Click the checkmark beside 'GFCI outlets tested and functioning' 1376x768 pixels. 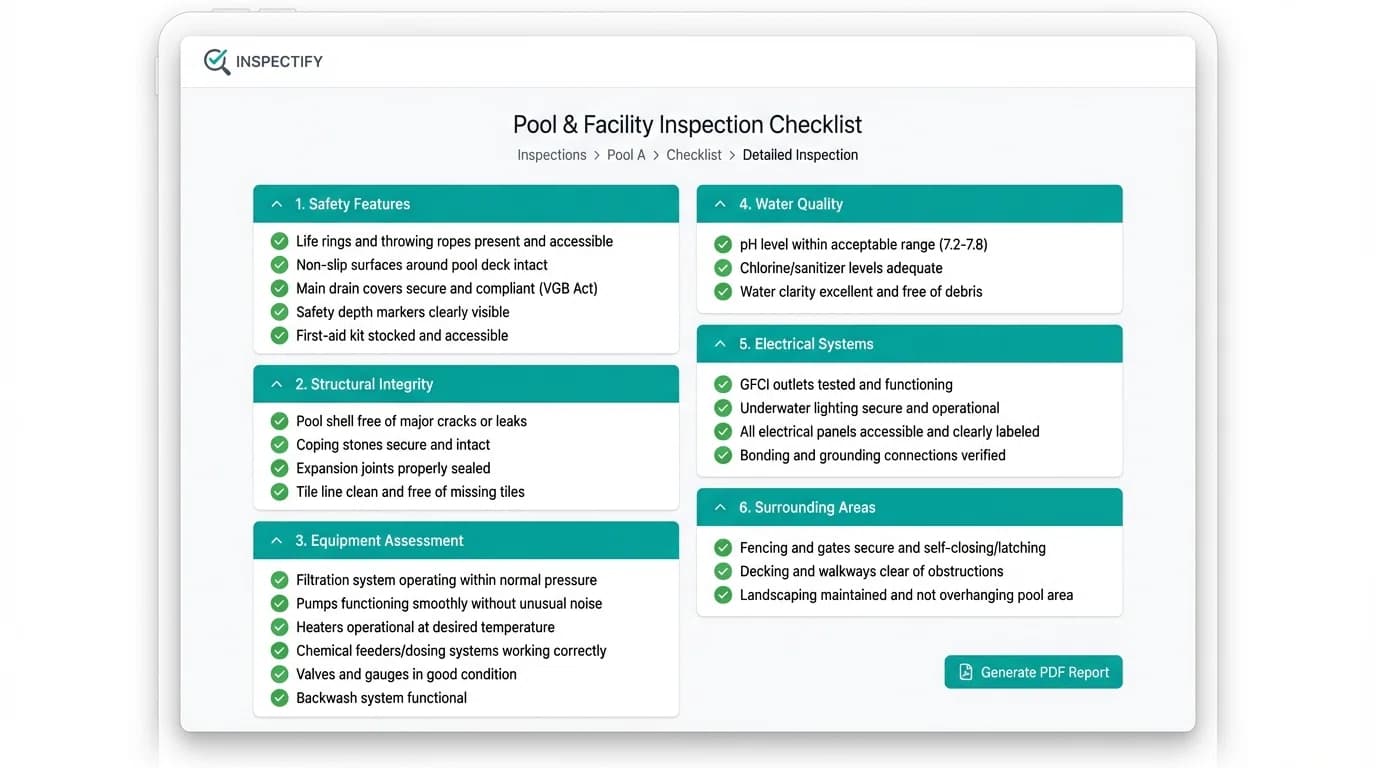click(723, 384)
